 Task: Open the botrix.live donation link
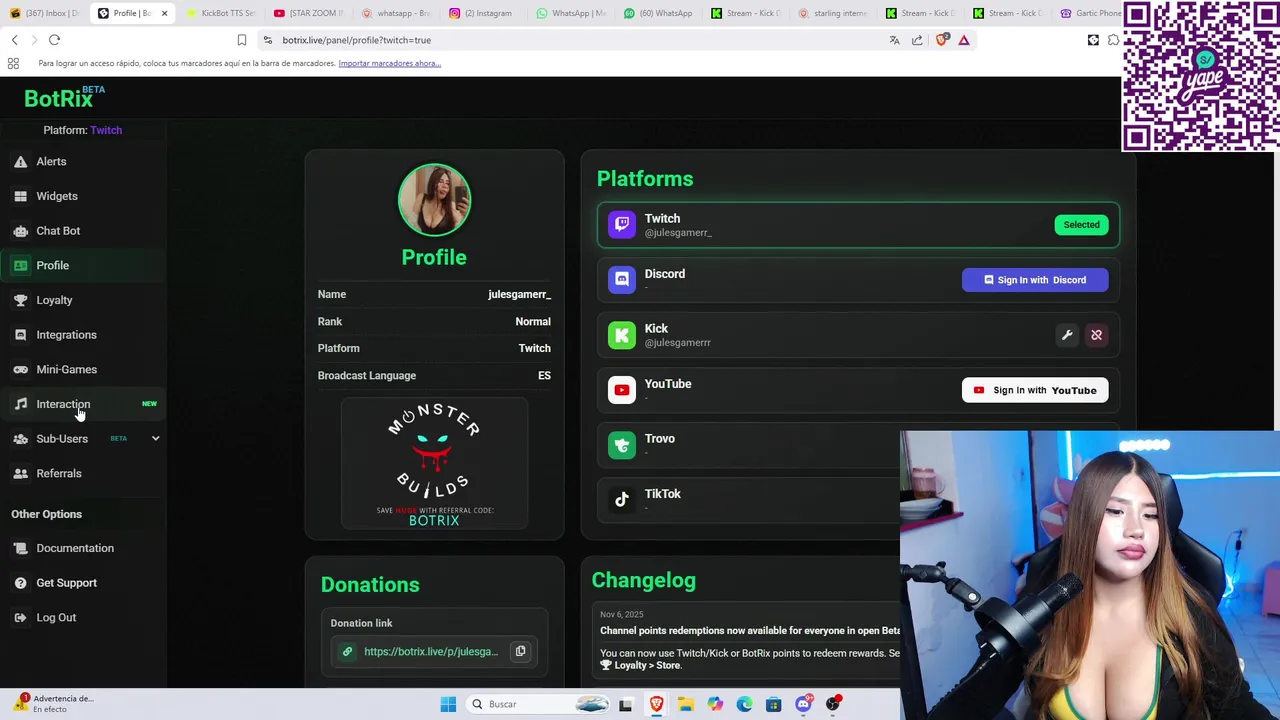click(431, 652)
